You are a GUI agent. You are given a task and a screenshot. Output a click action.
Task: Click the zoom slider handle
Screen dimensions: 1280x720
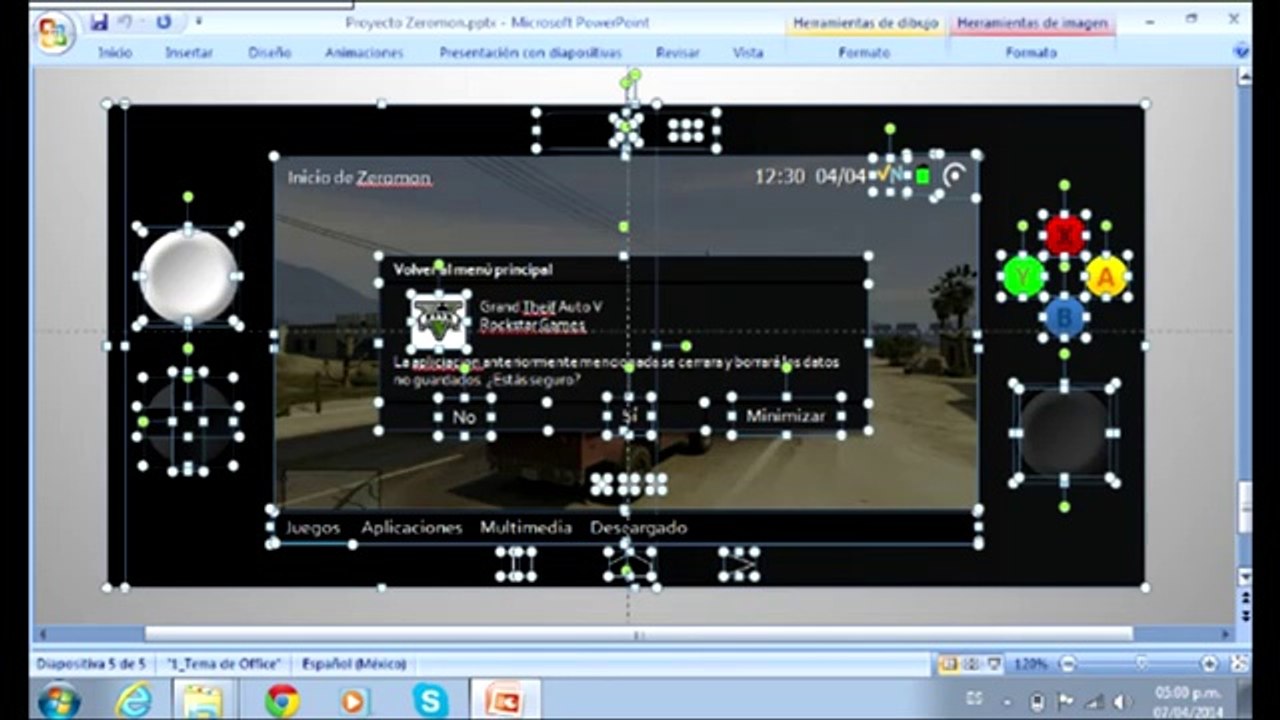[1141, 664]
